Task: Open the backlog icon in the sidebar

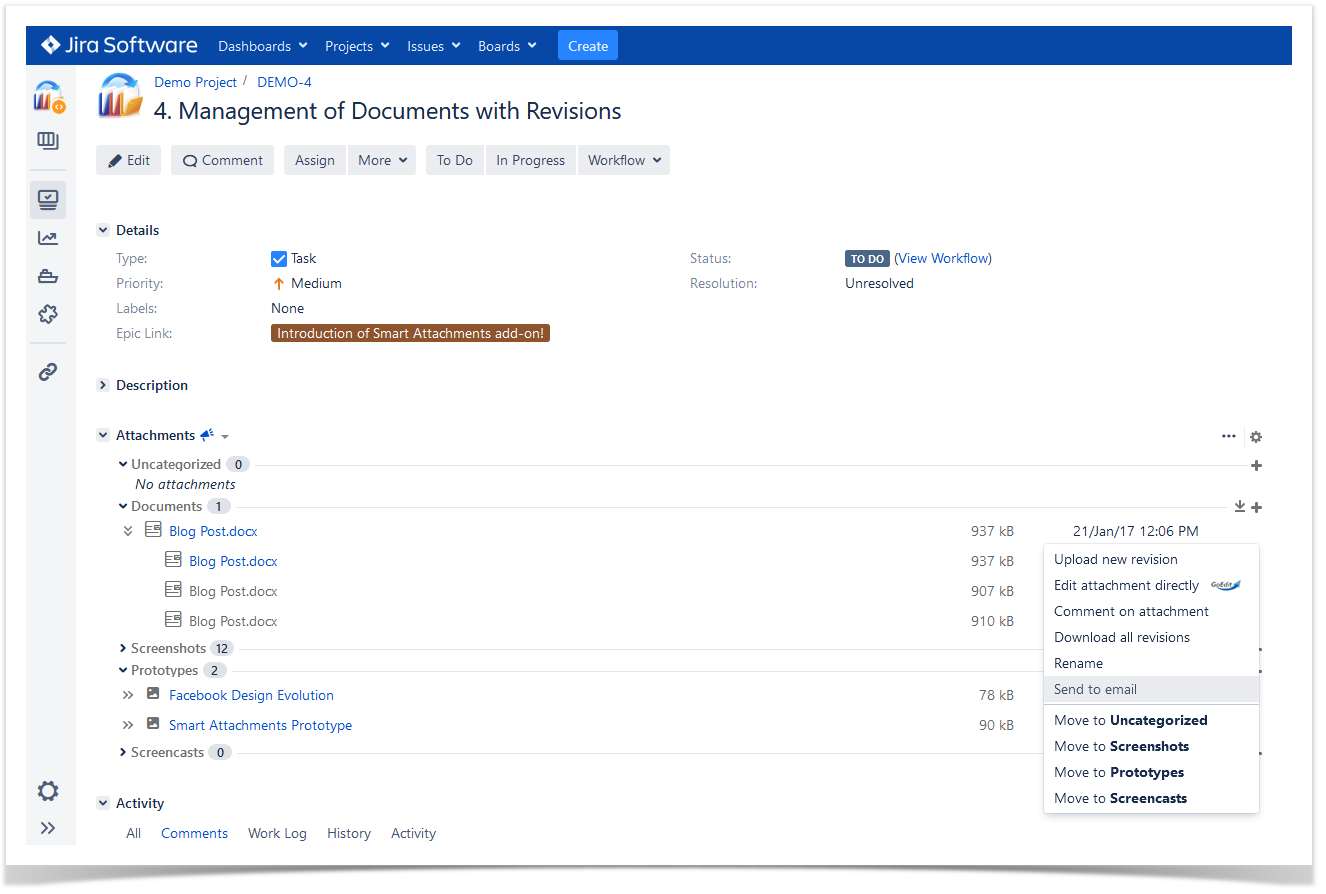Action: [48, 140]
